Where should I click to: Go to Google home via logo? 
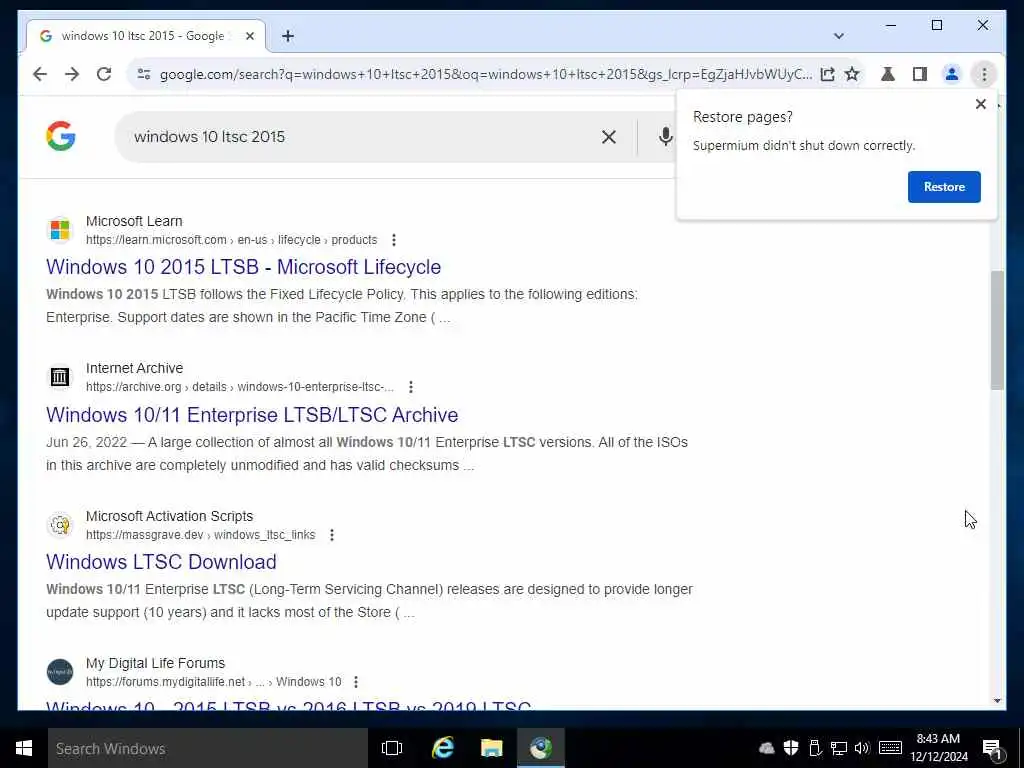(x=61, y=136)
